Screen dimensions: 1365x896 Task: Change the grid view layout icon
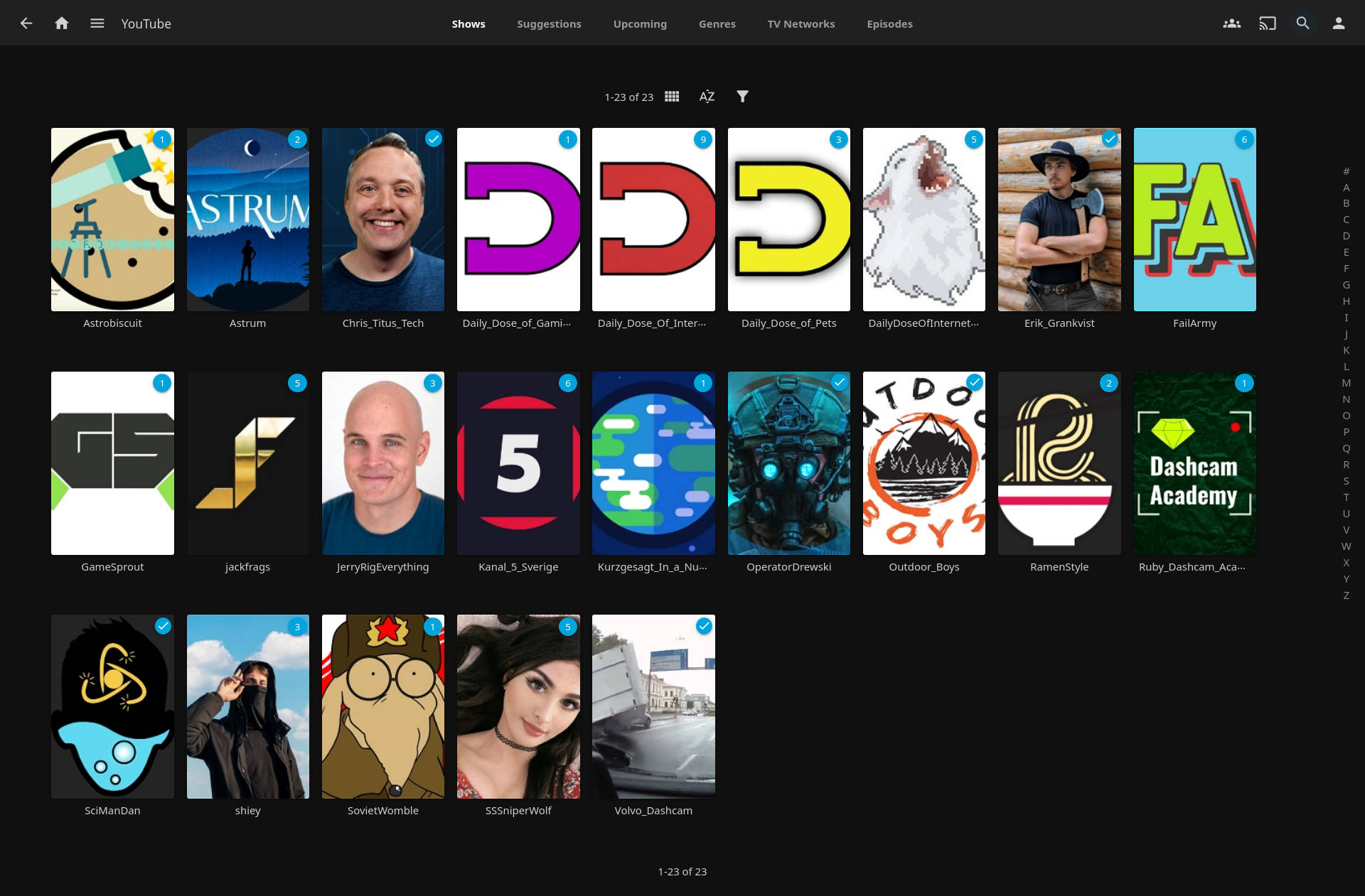pos(672,97)
